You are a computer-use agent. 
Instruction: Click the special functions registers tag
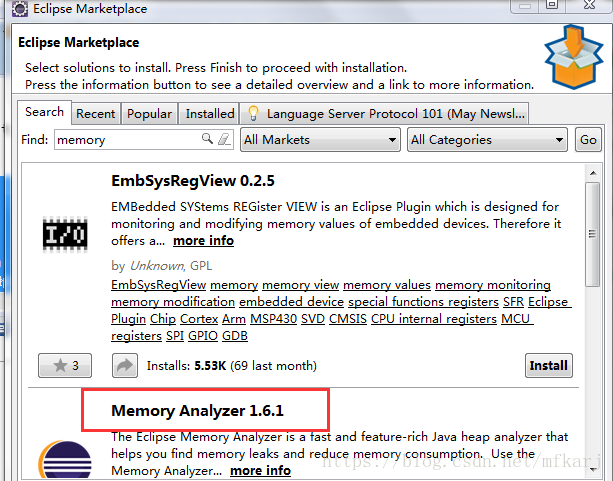[423, 302]
